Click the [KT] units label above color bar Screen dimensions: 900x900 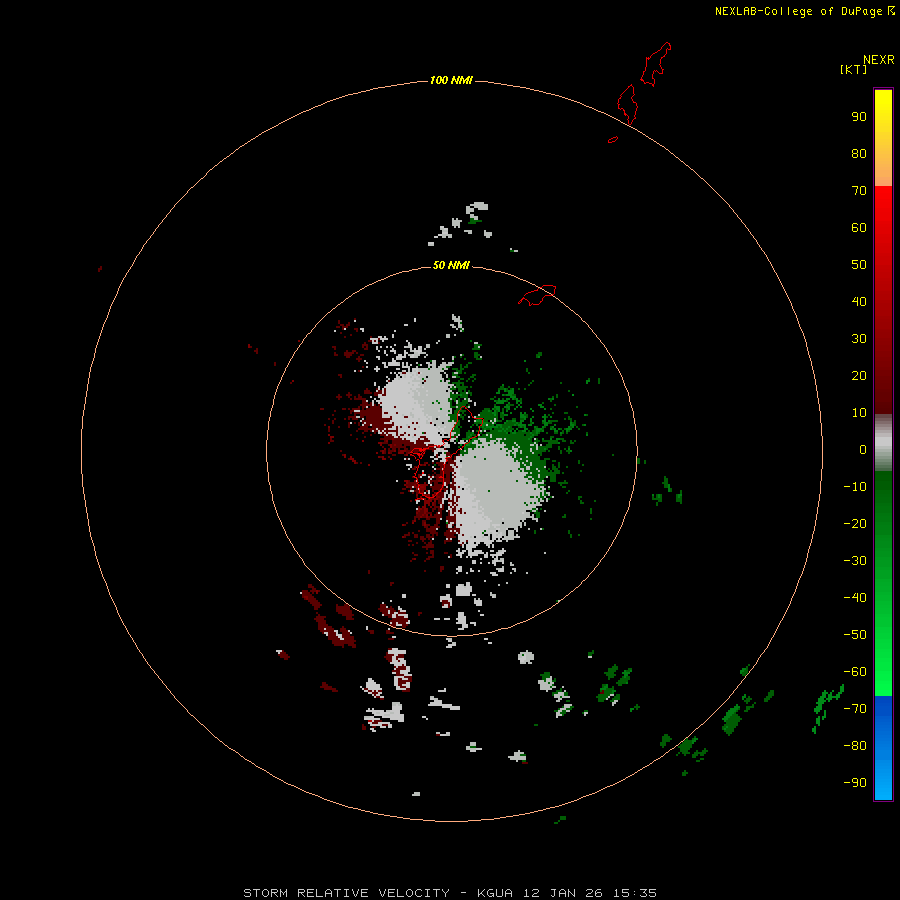(x=853, y=69)
